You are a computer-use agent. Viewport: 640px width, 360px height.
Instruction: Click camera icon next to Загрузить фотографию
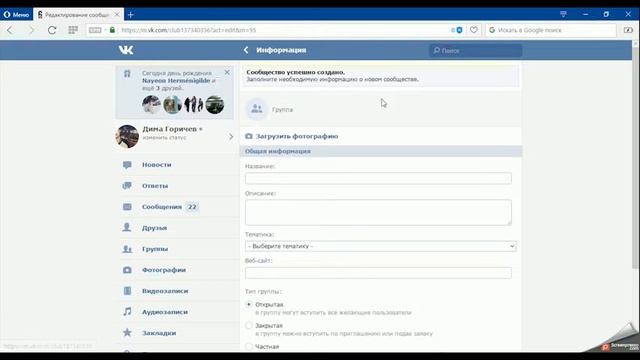coord(249,136)
